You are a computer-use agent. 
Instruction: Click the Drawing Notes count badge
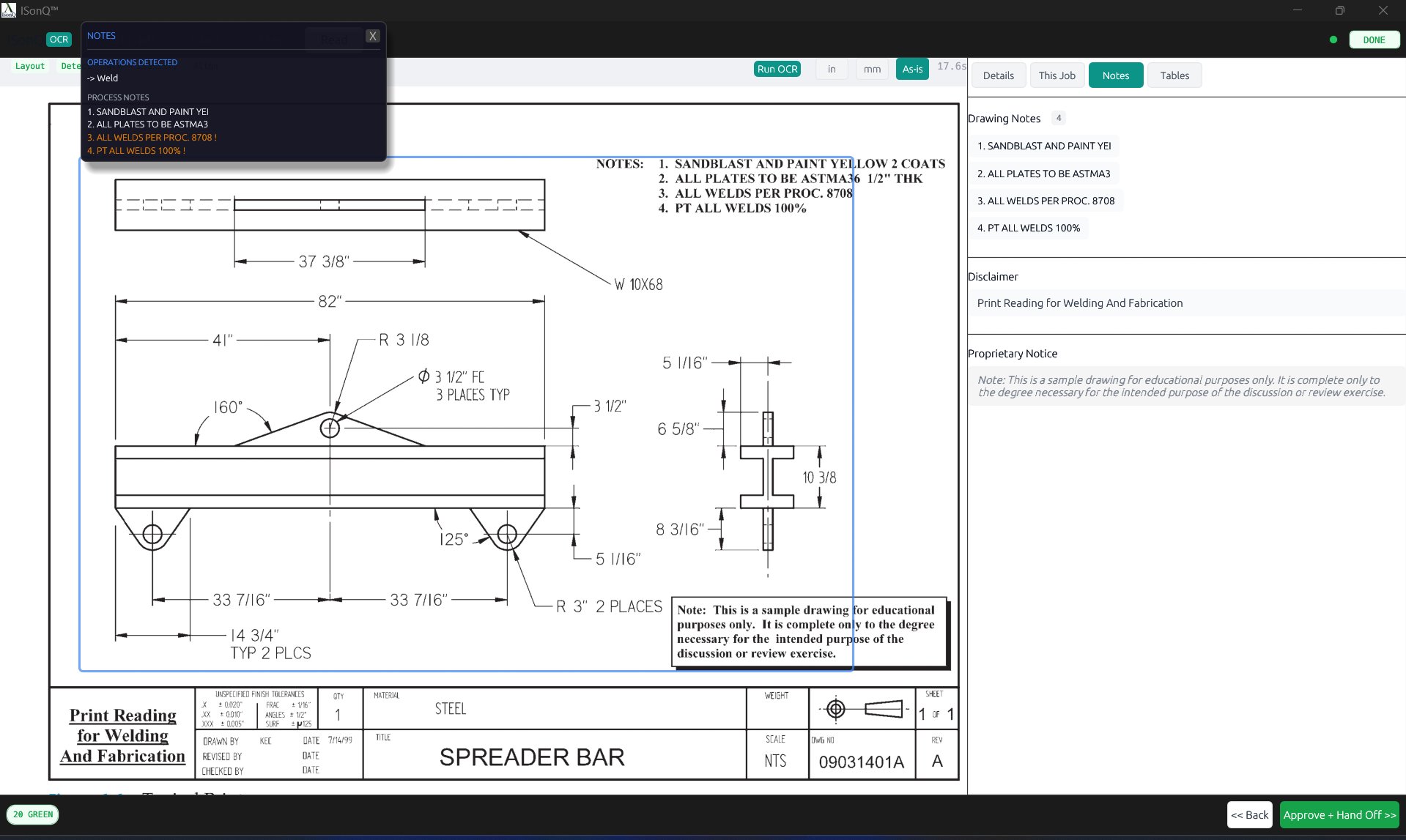pyautogui.click(x=1059, y=117)
